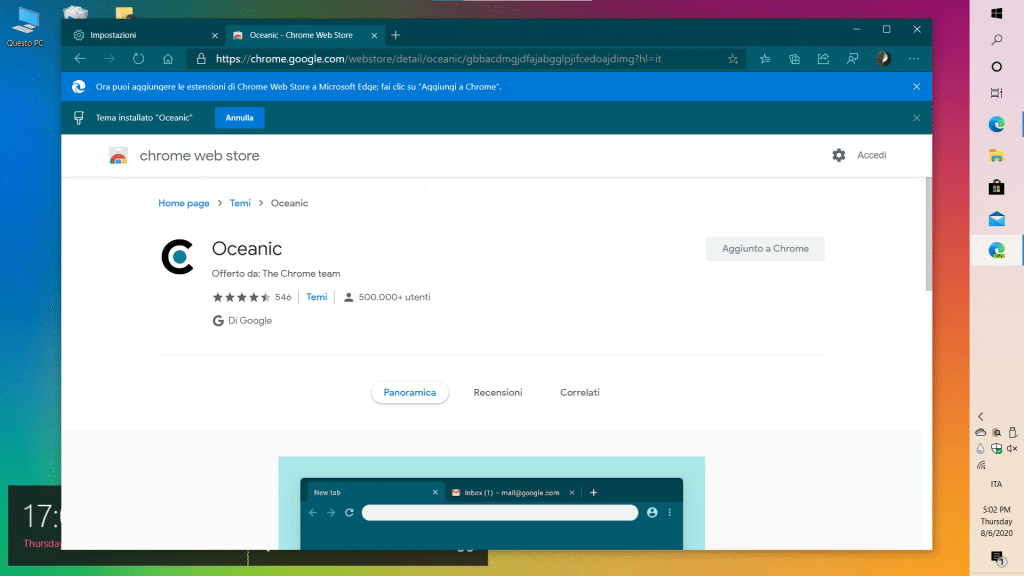This screenshot has width=1024, height=576.
Task: Bookmark this page with the star icon
Action: (x=733, y=59)
